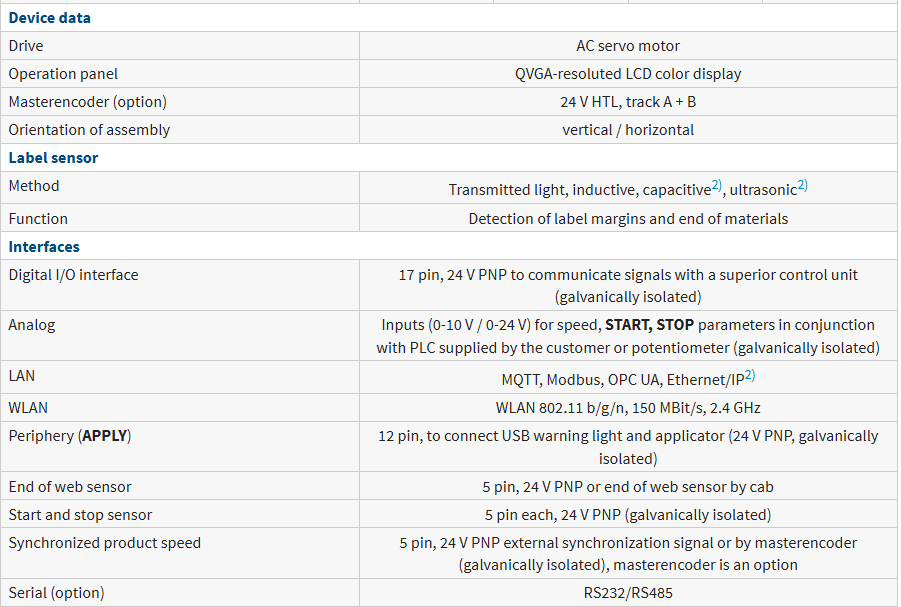
Task: Click the Device data section heading
Action: click(49, 18)
